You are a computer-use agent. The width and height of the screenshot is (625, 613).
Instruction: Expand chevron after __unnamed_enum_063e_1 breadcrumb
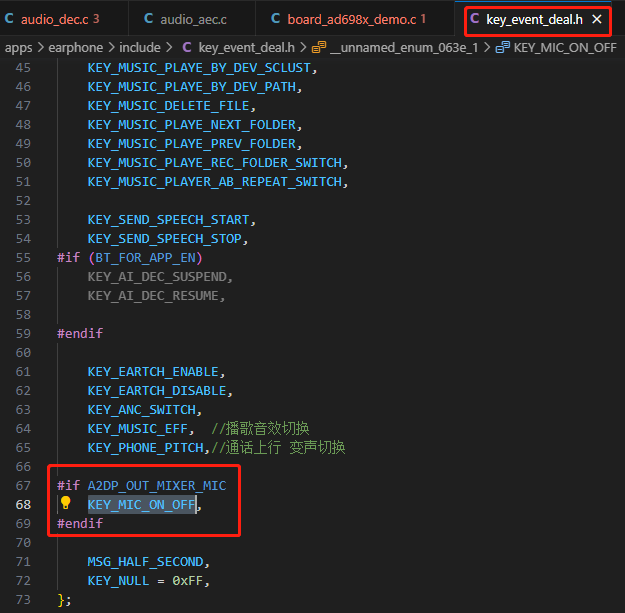click(487, 48)
